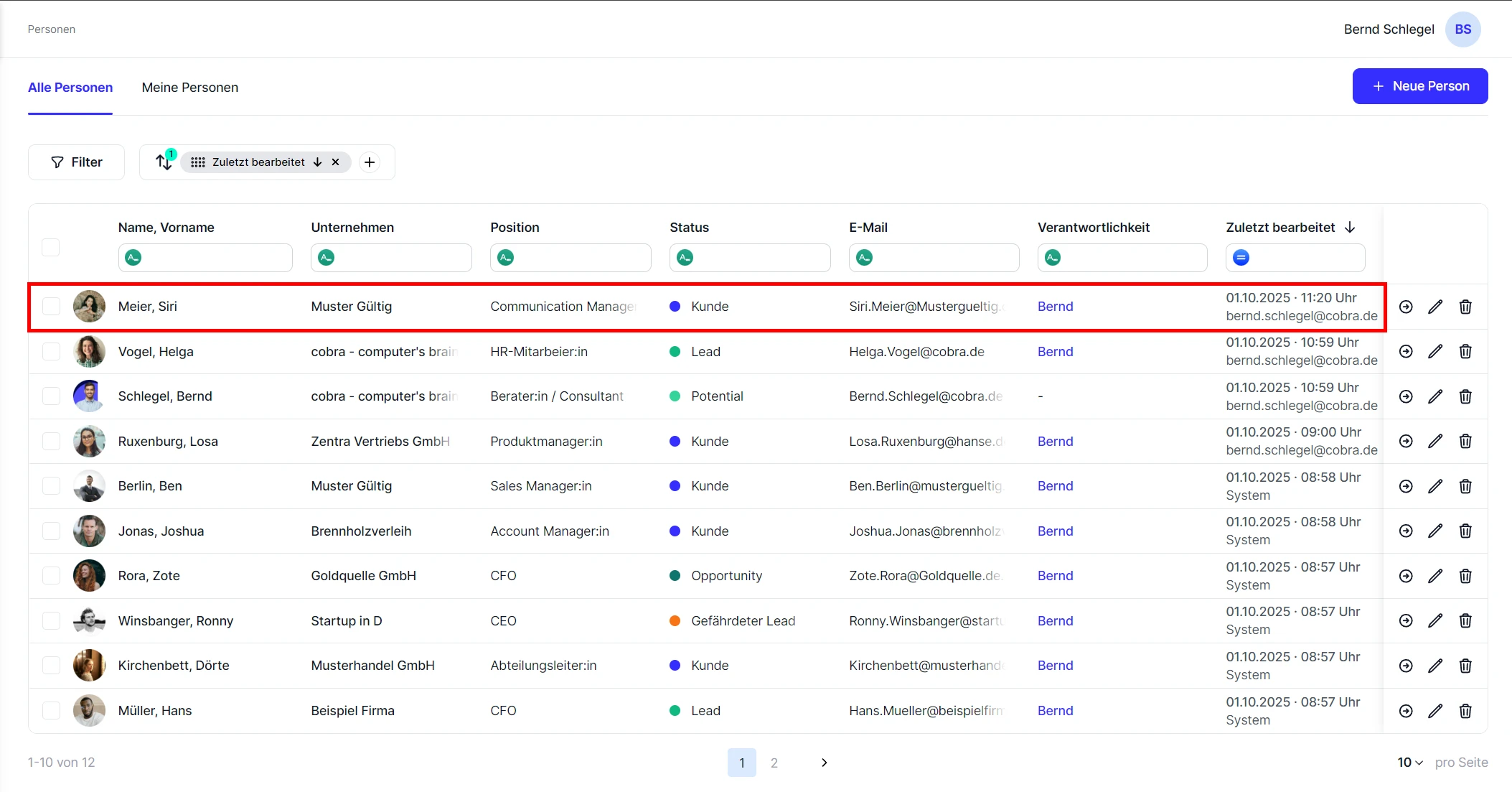Select the Berlin, Ben row checkbox
This screenshot has height=792, width=1512.
point(51,486)
